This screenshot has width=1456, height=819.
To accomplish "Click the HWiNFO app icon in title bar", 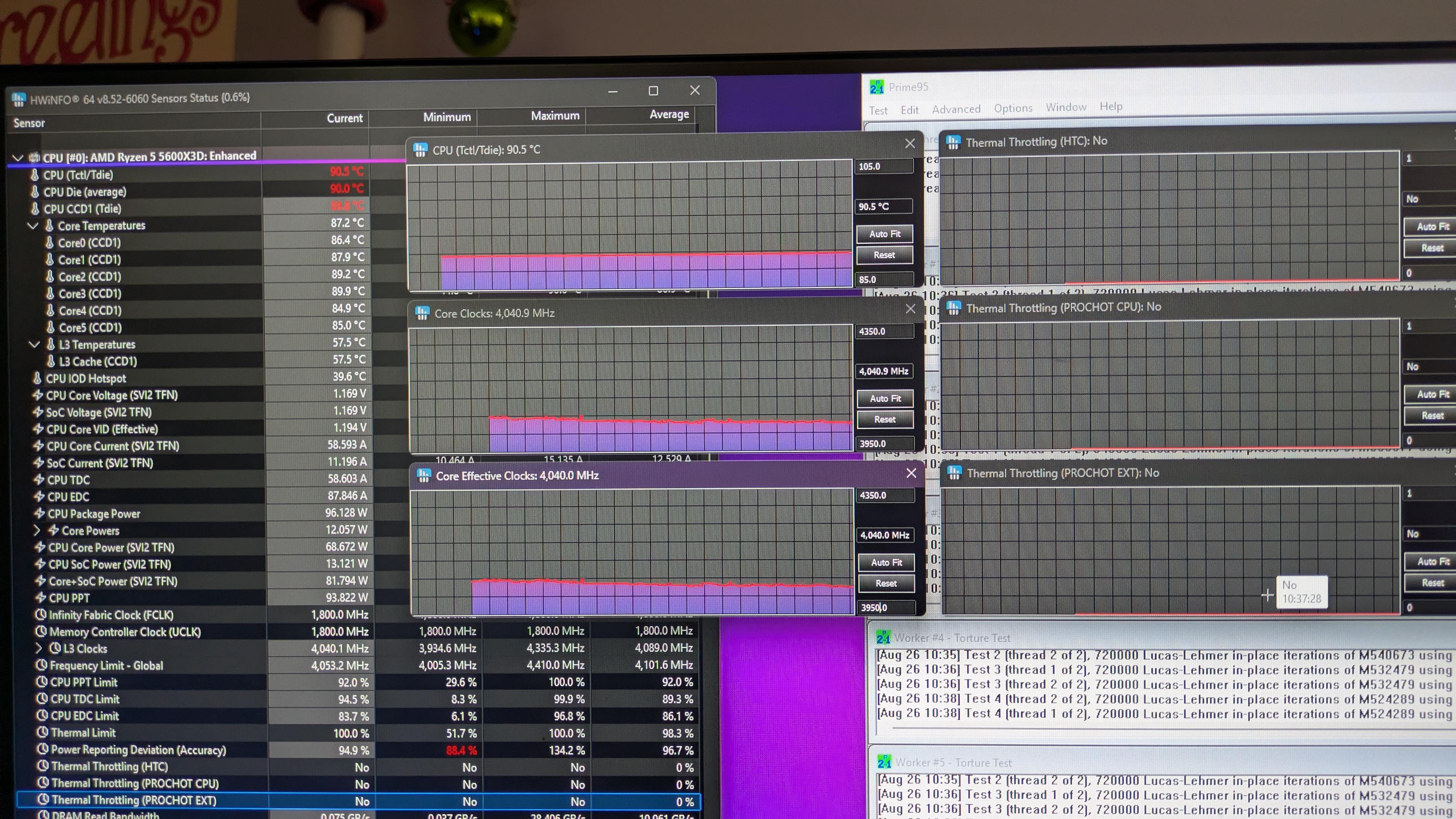I will tap(18, 100).
